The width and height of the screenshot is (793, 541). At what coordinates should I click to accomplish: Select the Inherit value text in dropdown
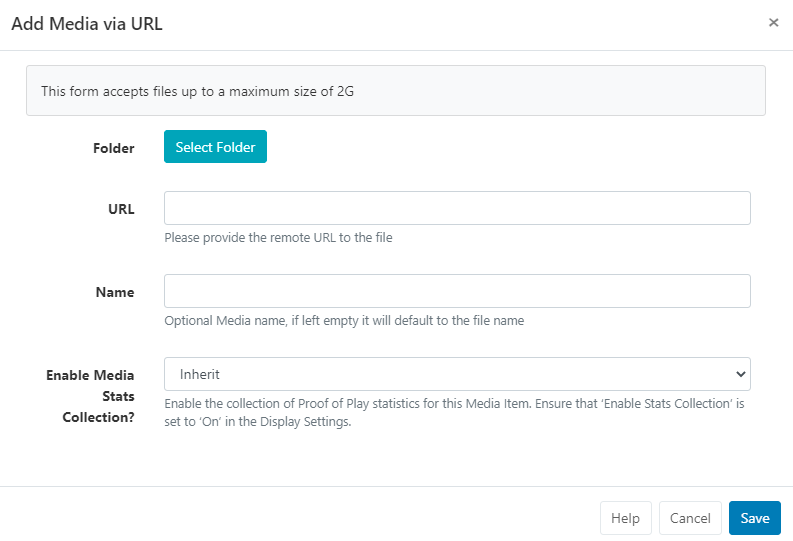[200, 374]
